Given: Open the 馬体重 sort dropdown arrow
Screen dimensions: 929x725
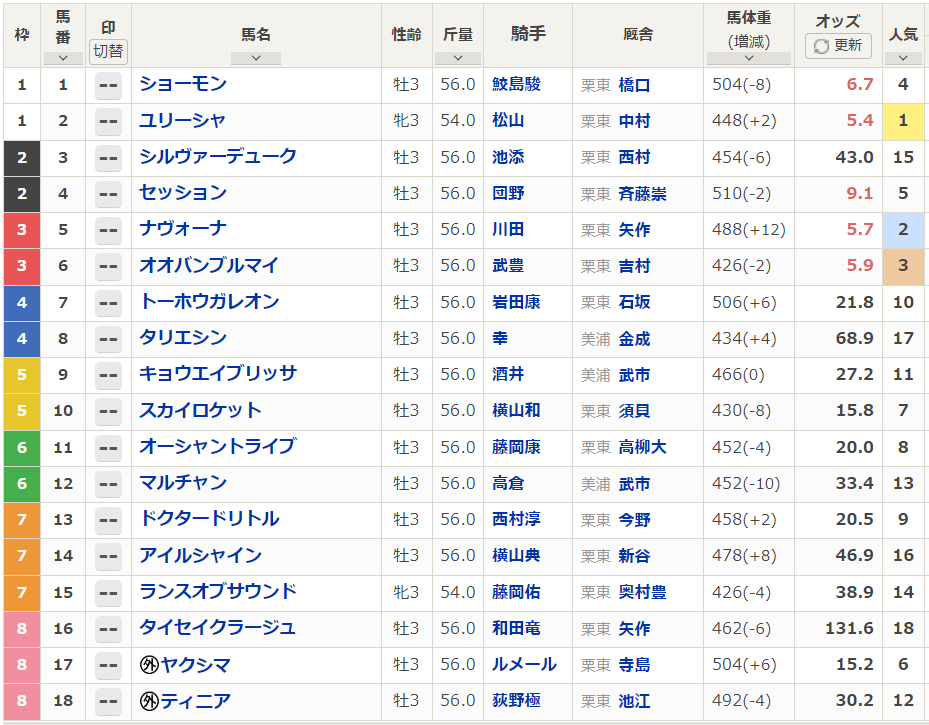Looking at the screenshot, I should [x=749, y=58].
